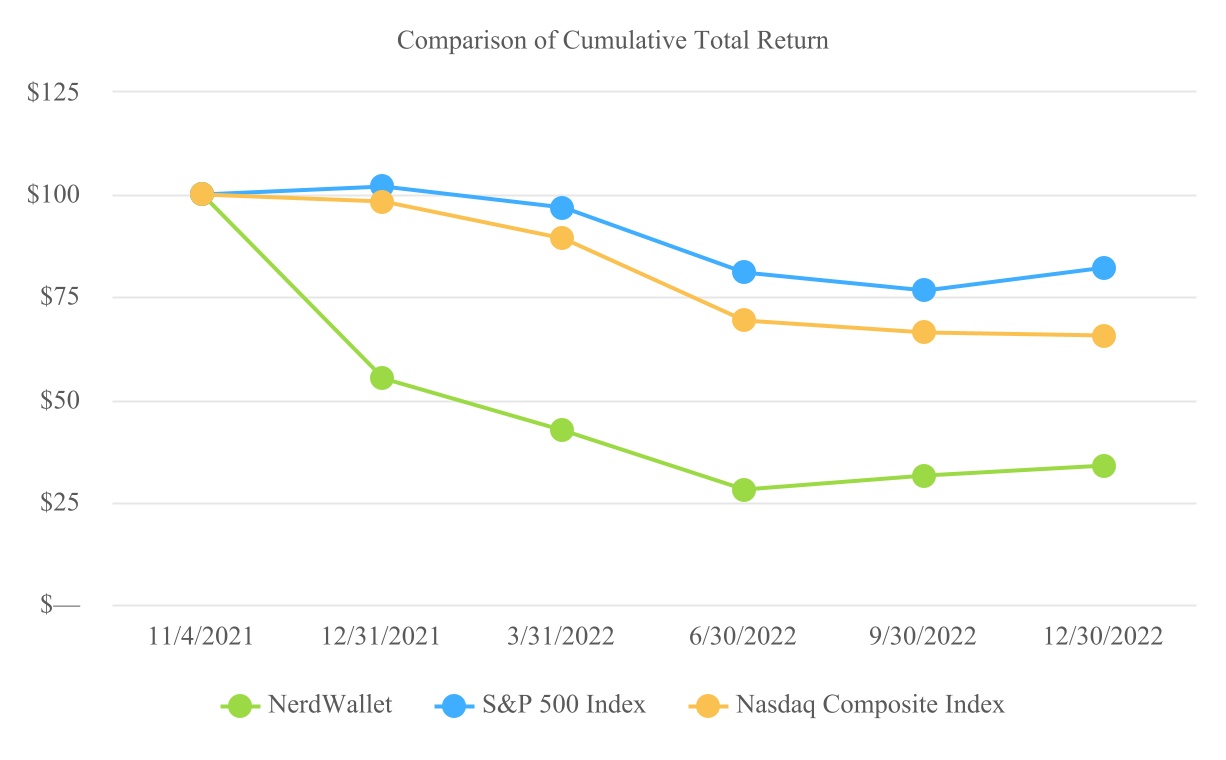Click the 6/30/2022 x-axis date label
The height and width of the screenshot is (760, 1226).
coord(743,637)
